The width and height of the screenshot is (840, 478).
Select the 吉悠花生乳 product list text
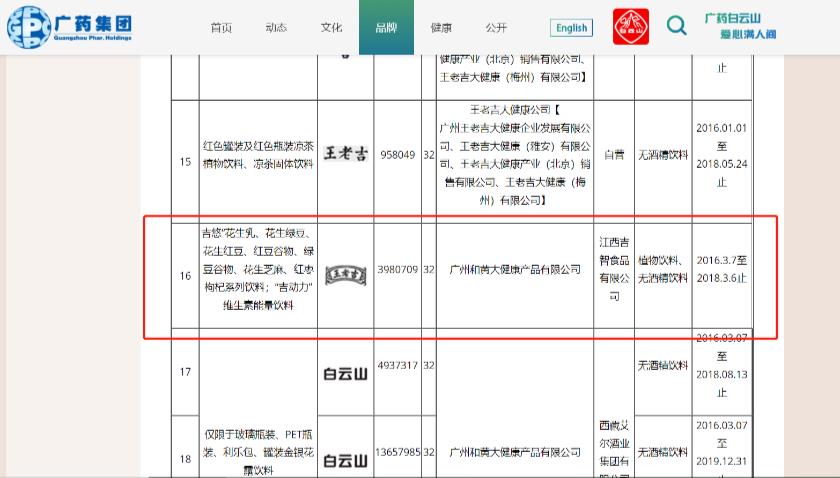258,269
